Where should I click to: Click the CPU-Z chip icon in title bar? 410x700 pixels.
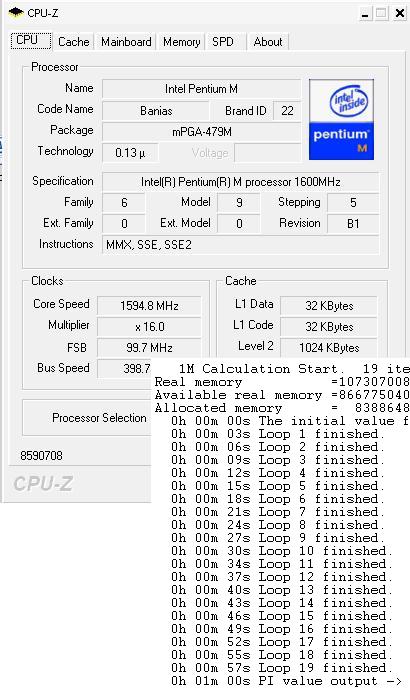(16, 12)
